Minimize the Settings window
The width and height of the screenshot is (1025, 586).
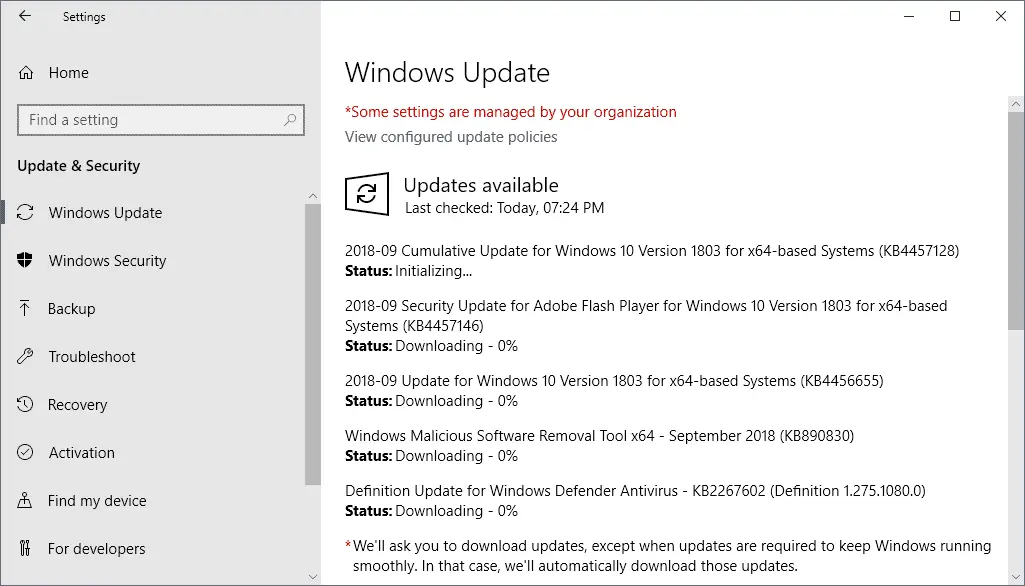point(909,16)
